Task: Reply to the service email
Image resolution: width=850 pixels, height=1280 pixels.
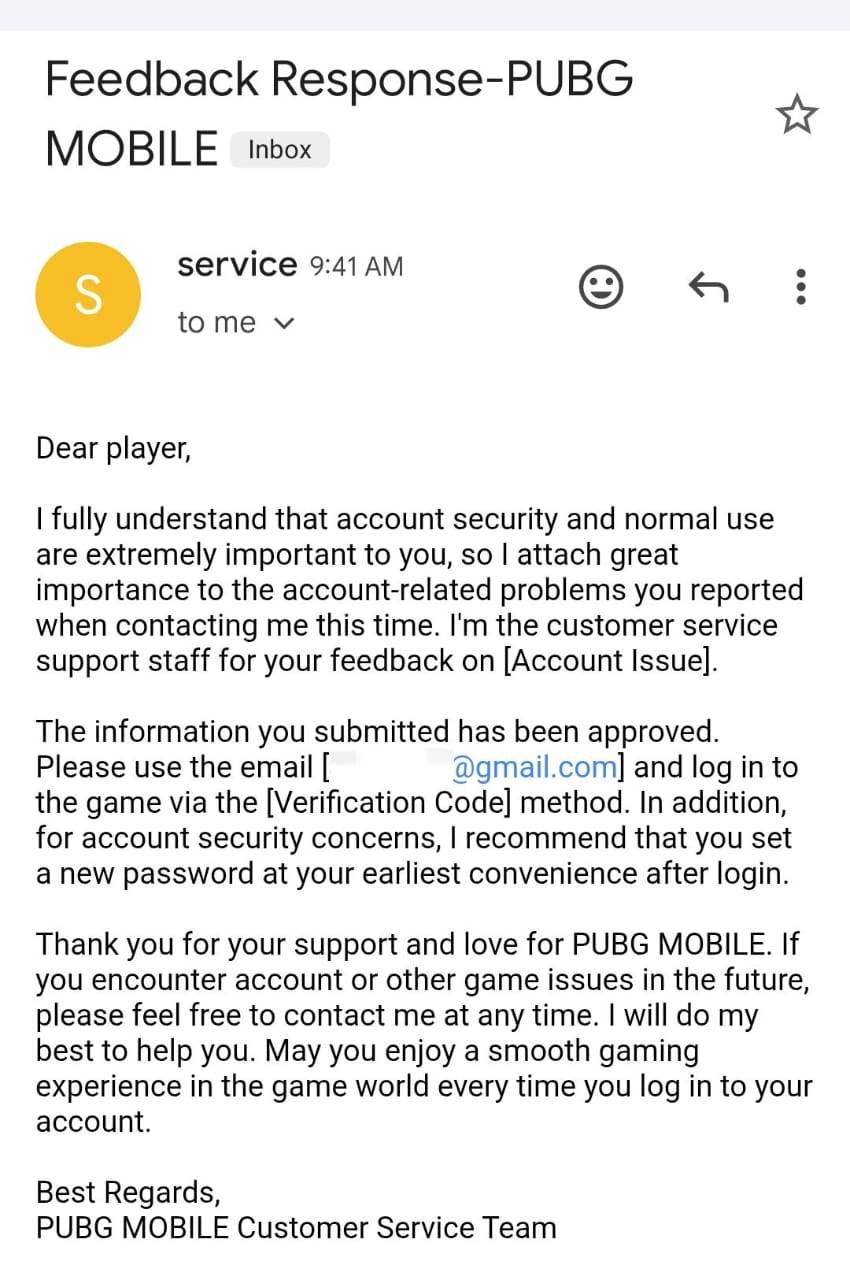Action: click(708, 288)
